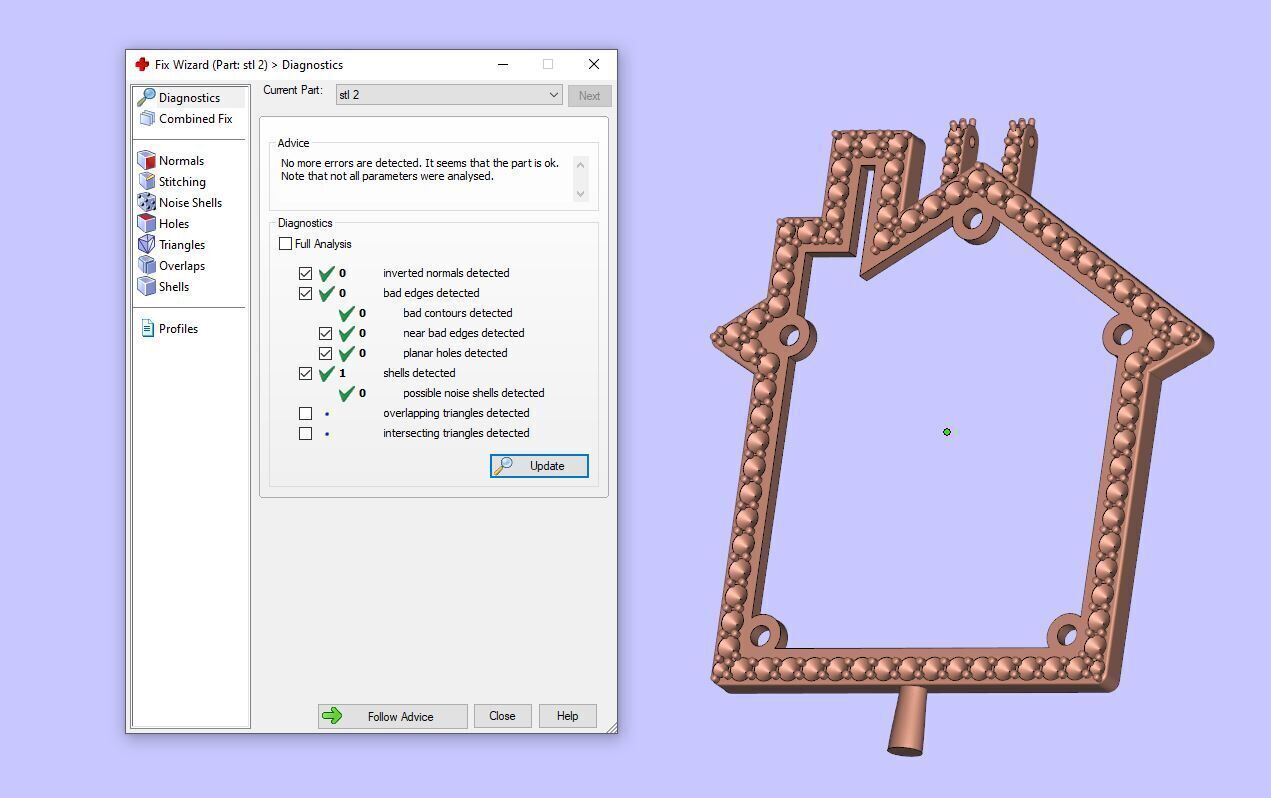Minimize the Fix Wizard window
The width and height of the screenshot is (1271, 798).
point(503,64)
